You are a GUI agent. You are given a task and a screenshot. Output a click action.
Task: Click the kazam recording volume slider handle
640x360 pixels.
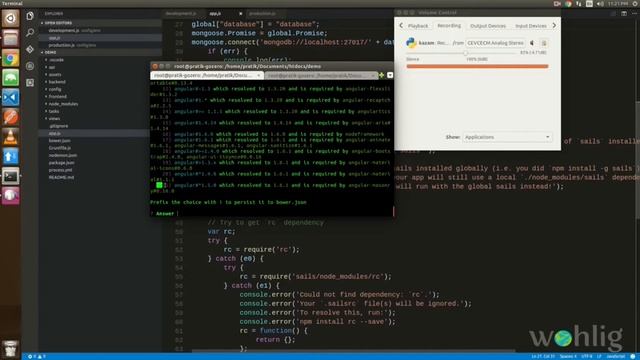coord(465,53)
